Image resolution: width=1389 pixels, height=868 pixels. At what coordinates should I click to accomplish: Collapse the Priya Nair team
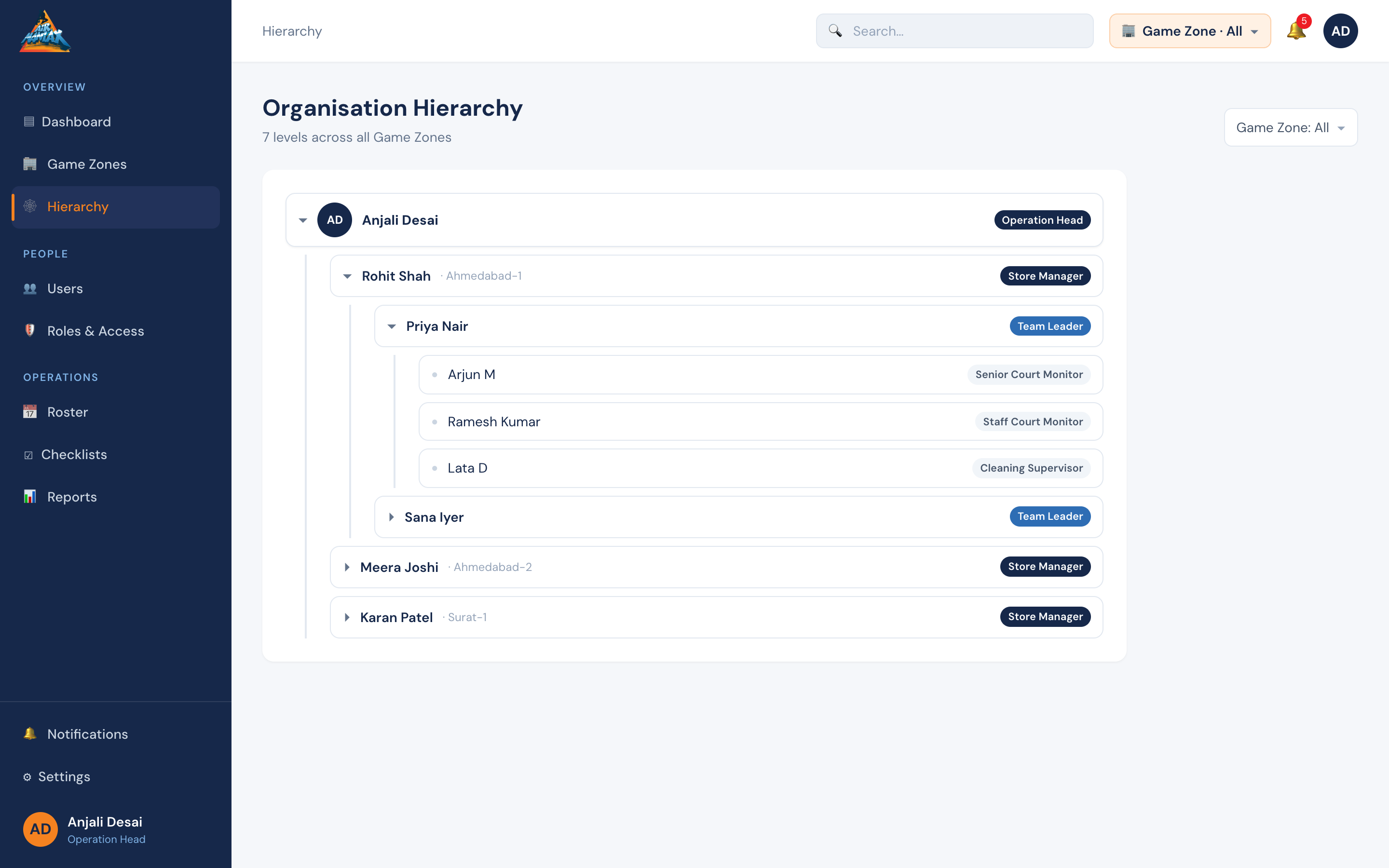click(x=392, y=326)
